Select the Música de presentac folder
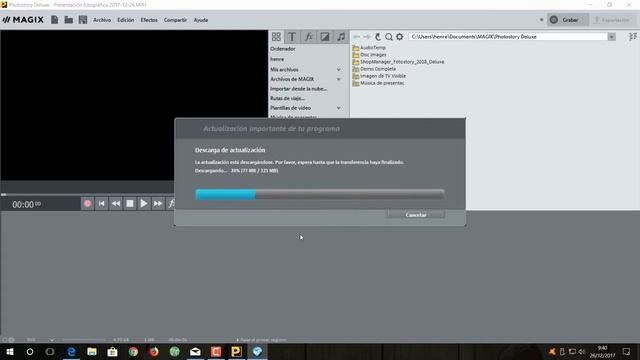 (378, 83)
